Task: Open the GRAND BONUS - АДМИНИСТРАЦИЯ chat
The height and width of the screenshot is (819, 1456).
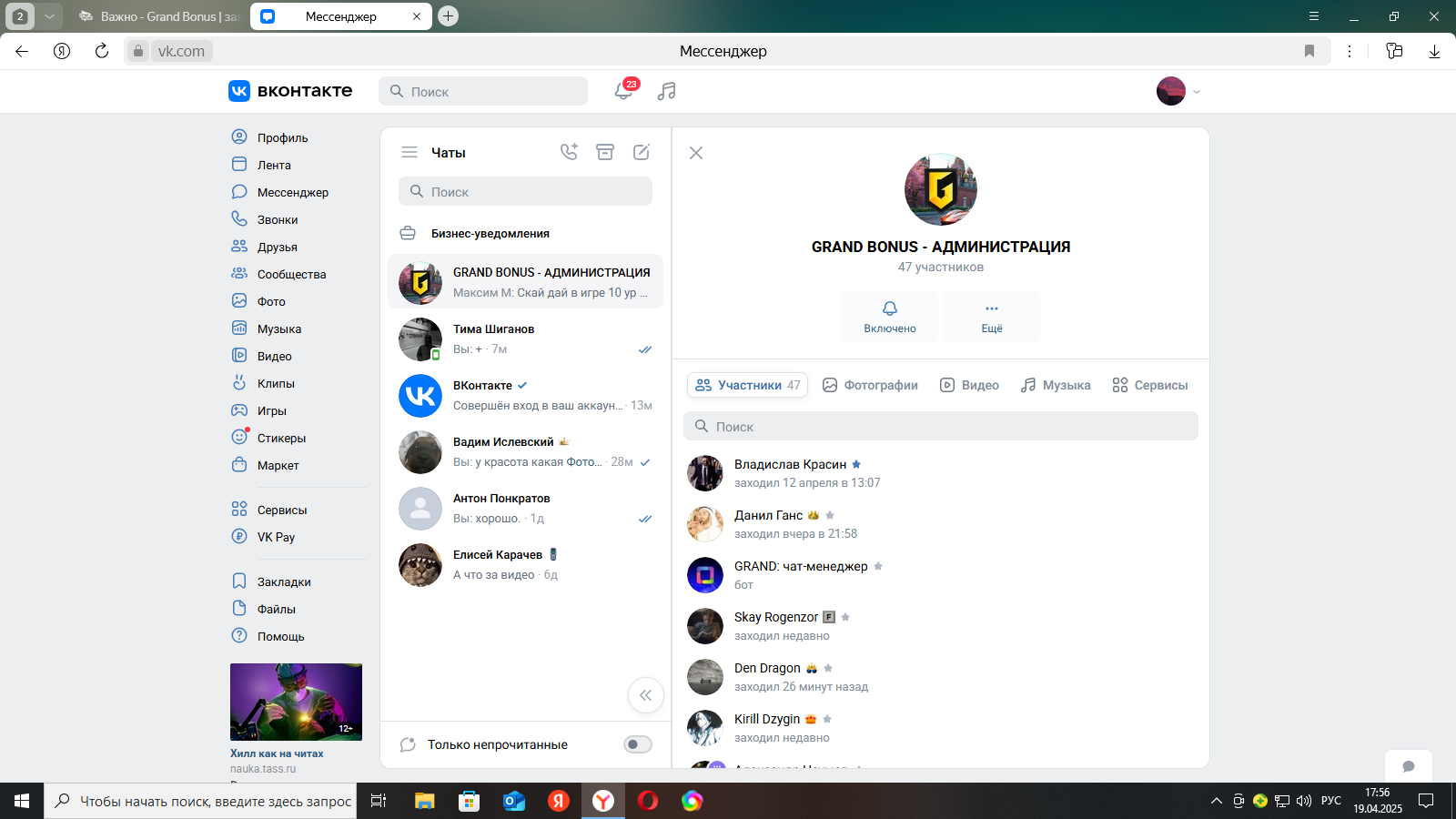Action: 525,282
